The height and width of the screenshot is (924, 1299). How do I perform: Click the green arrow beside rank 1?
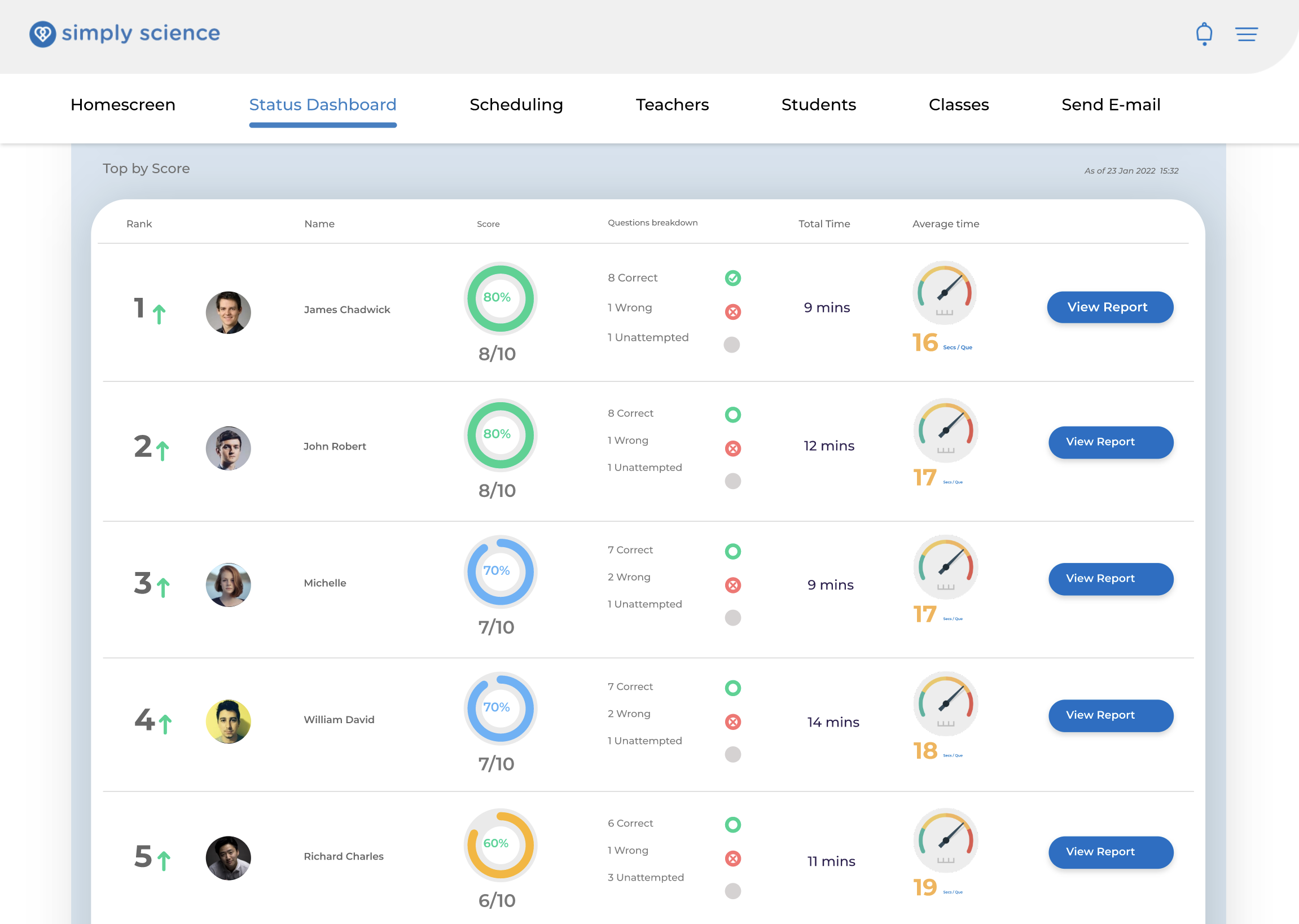pos(159,314)
